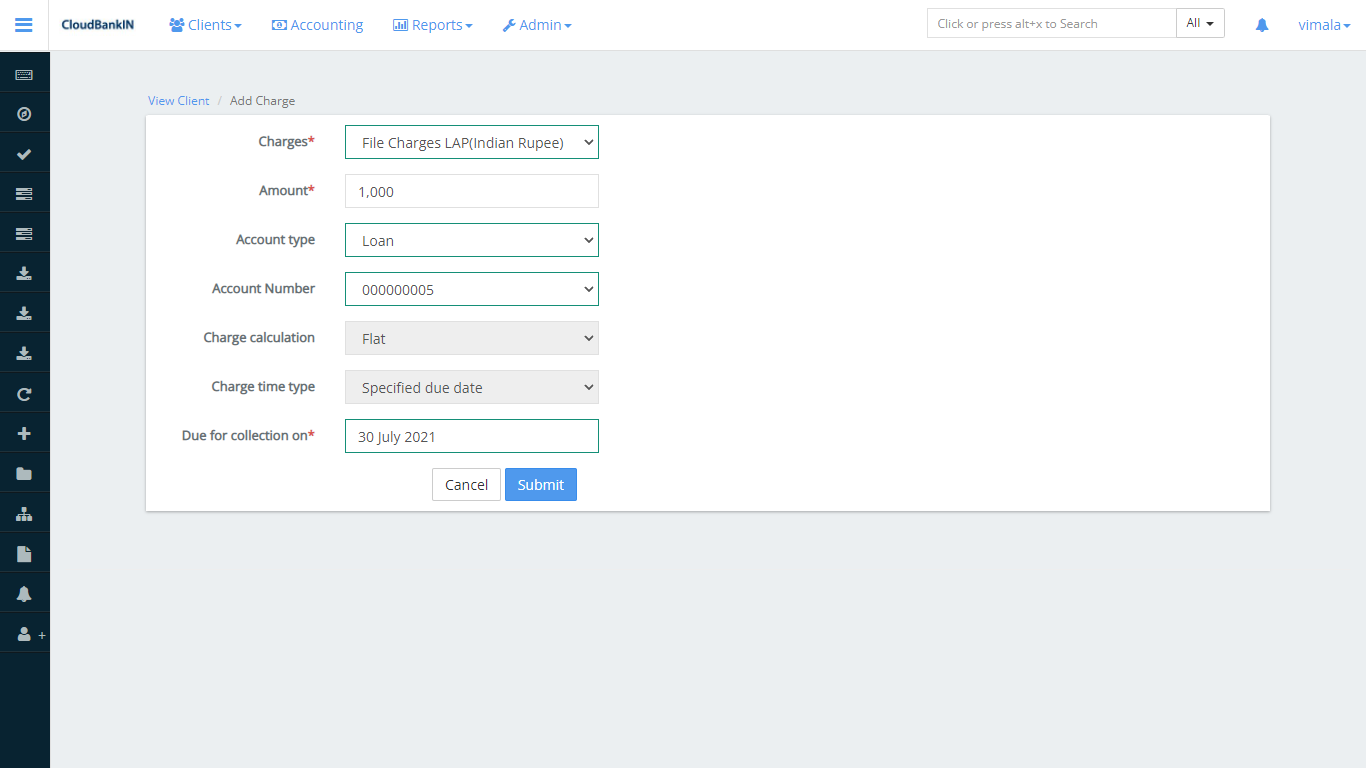This screenshot has width=1366, height=768.
Task: Click the Amount input field
Action: [x=471, y=192]
